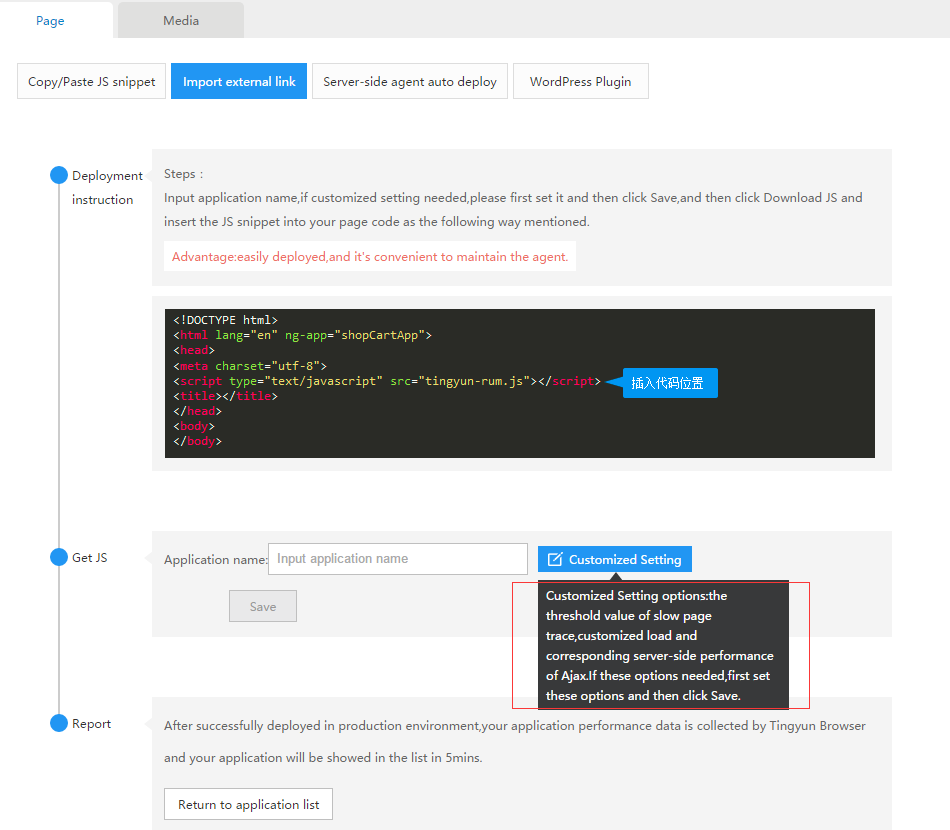Switch to the Page tab
This screenshot has width=950, height=830.
click(50, 20)
